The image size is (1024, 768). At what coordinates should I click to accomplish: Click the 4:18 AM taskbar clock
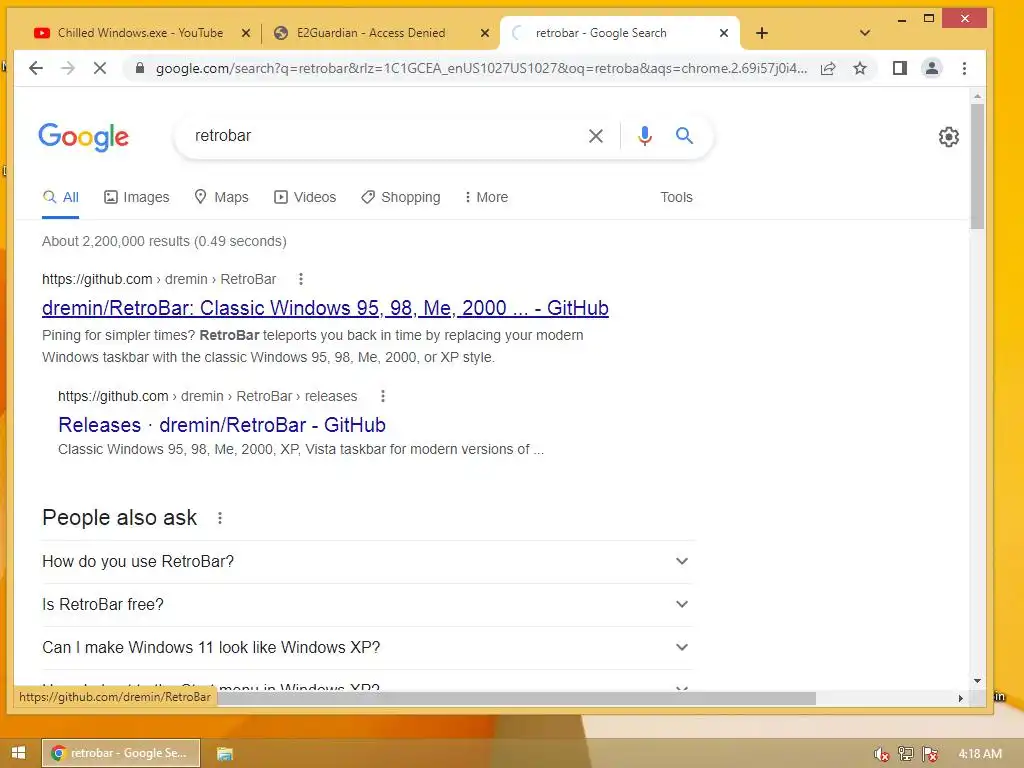click(x=980, y=754)
